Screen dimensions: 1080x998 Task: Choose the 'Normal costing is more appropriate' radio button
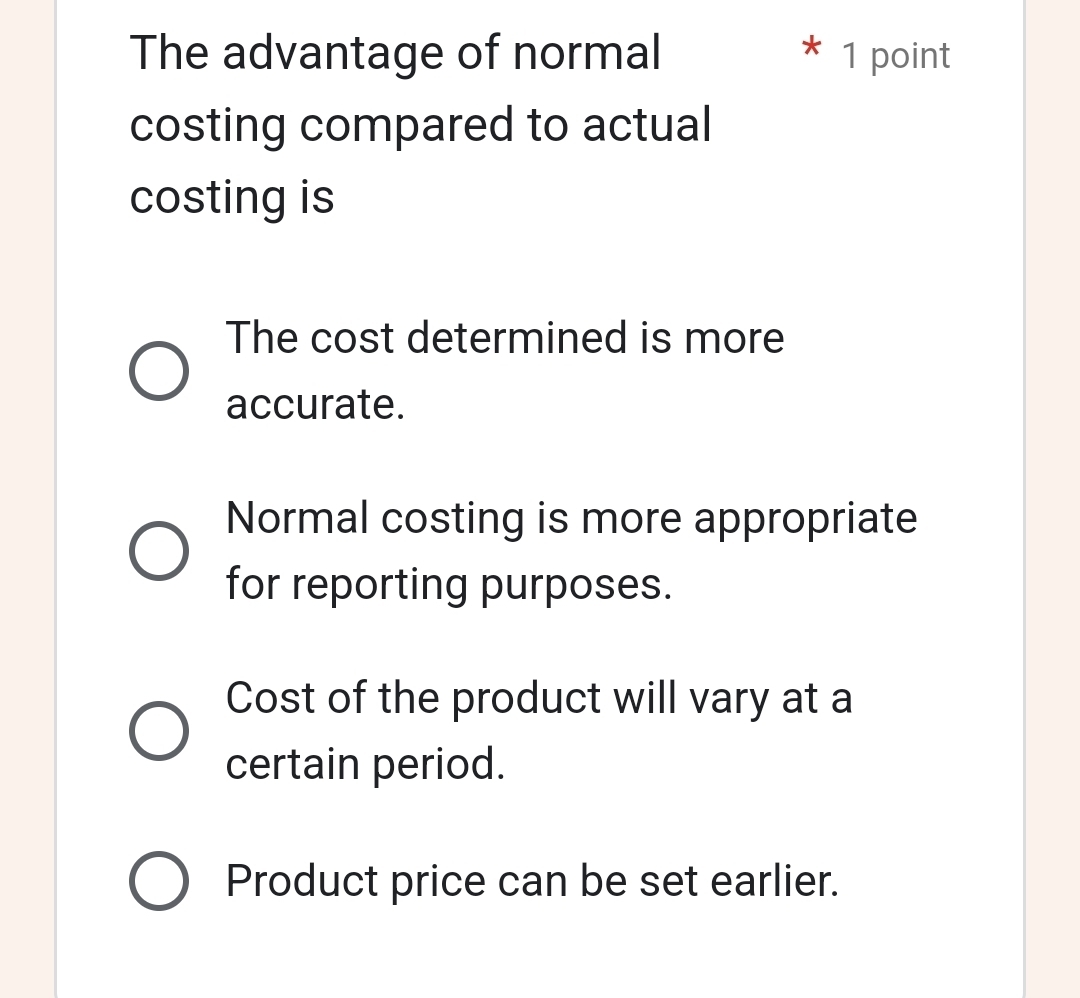point(158,551)
